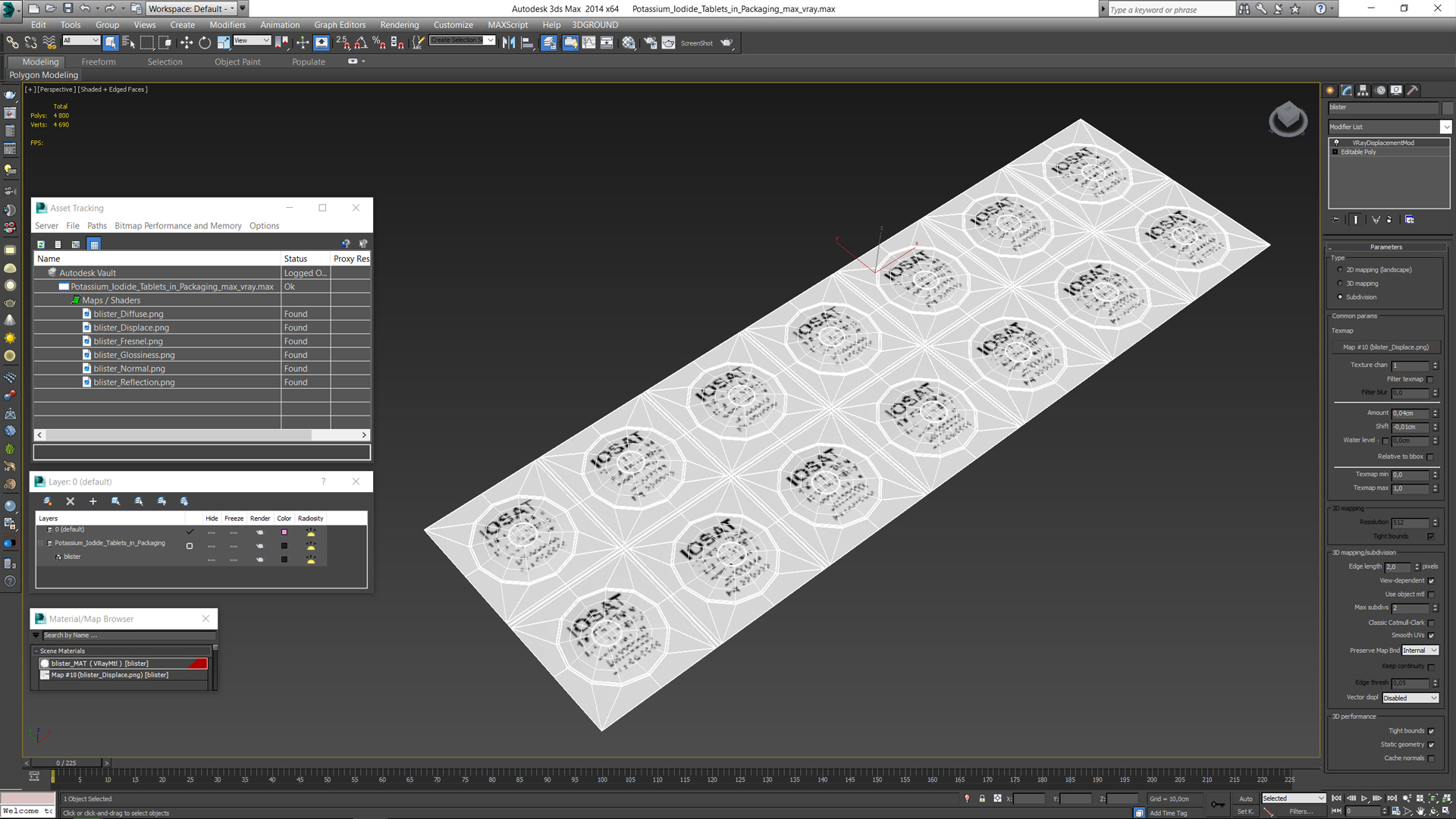Click the ViewCube in the viewport
This screenshot has width=1456, height=819.
(1288, 119)
